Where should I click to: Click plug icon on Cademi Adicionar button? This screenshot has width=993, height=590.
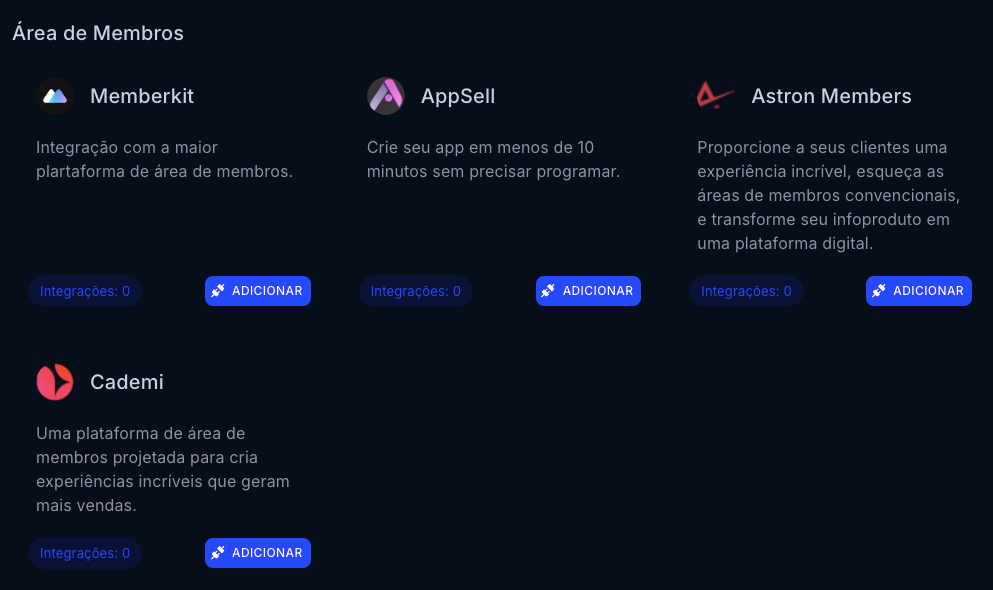218,553
